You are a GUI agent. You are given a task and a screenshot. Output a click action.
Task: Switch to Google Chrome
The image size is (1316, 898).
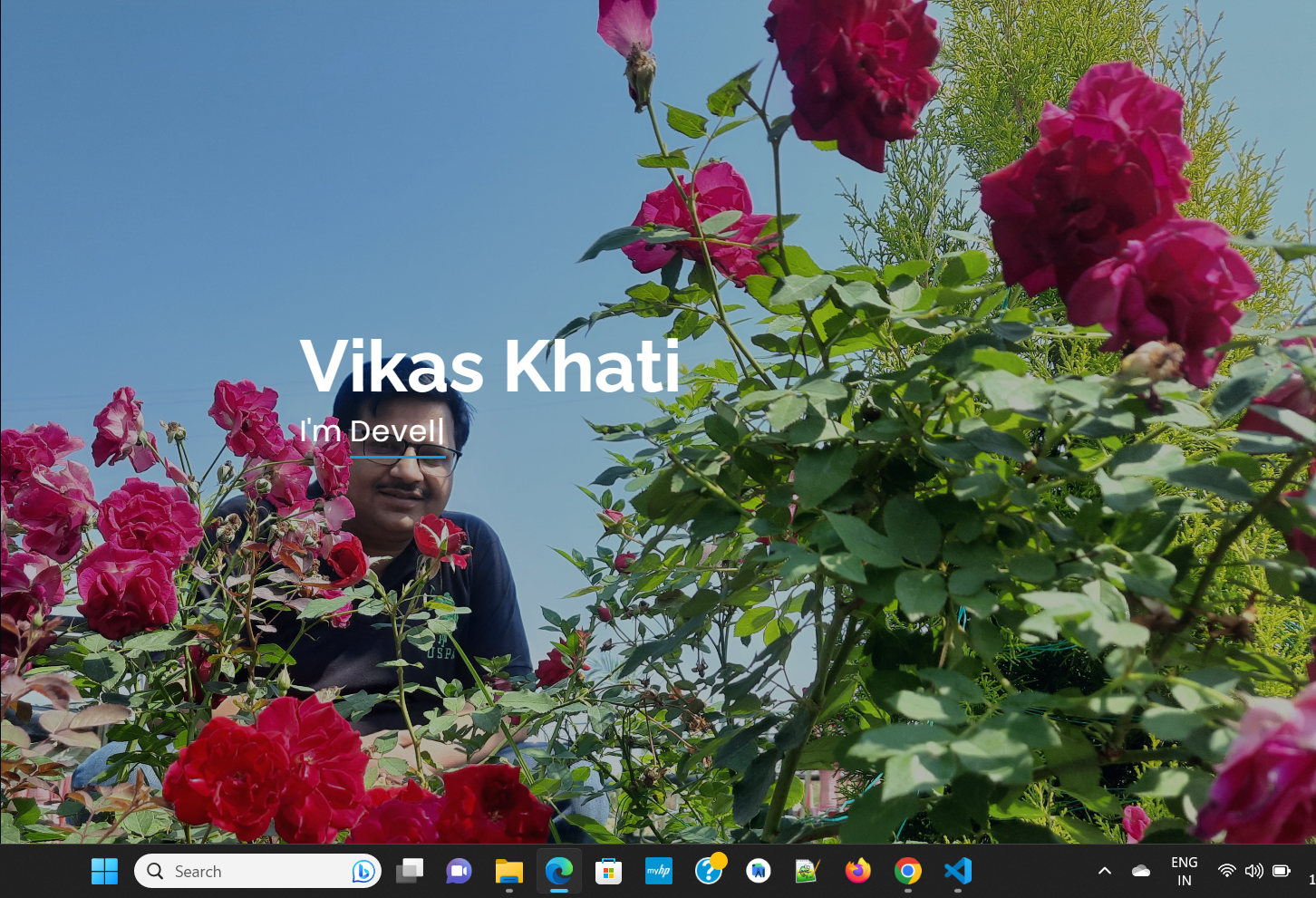907,871
